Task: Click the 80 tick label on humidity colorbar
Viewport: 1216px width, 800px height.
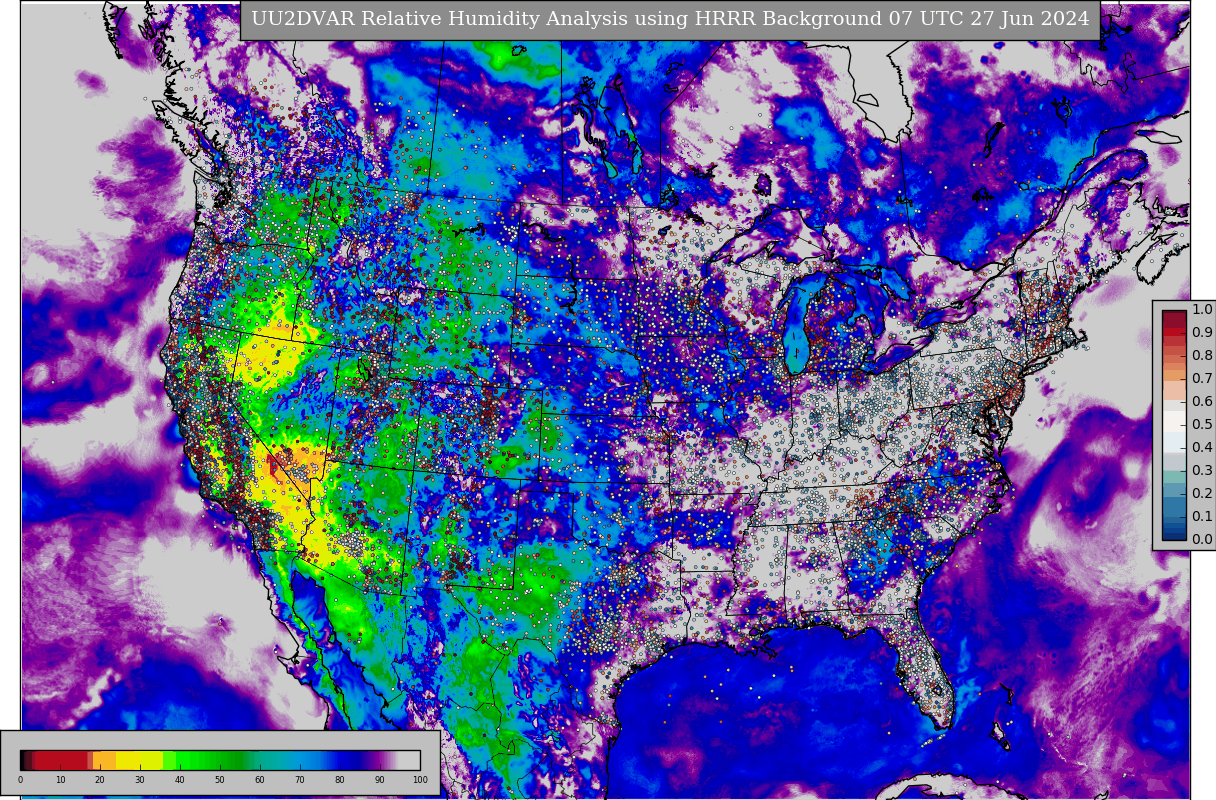Action: (339, 780)
